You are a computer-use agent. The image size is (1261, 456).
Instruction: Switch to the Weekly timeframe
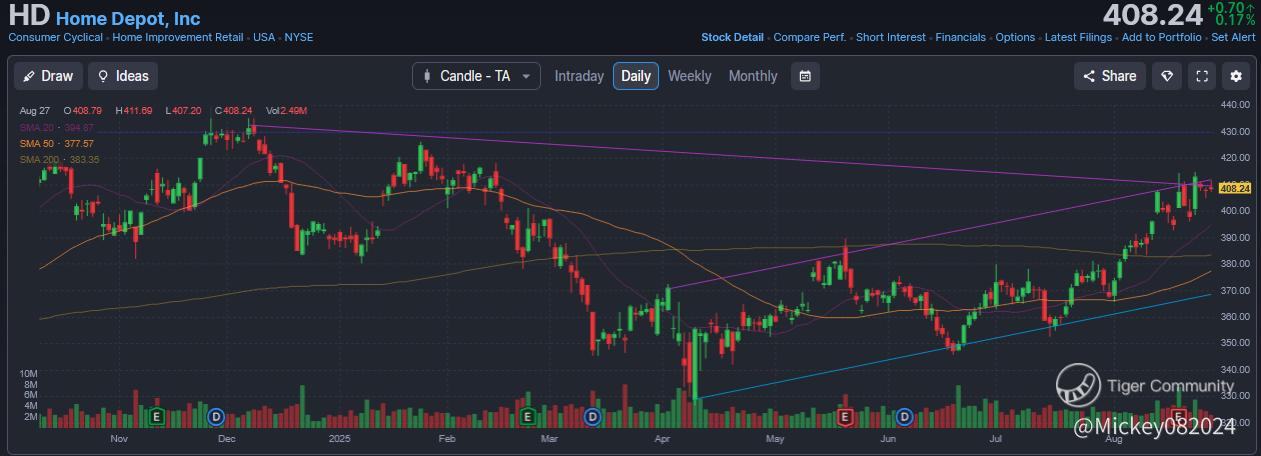coord(690,76)
